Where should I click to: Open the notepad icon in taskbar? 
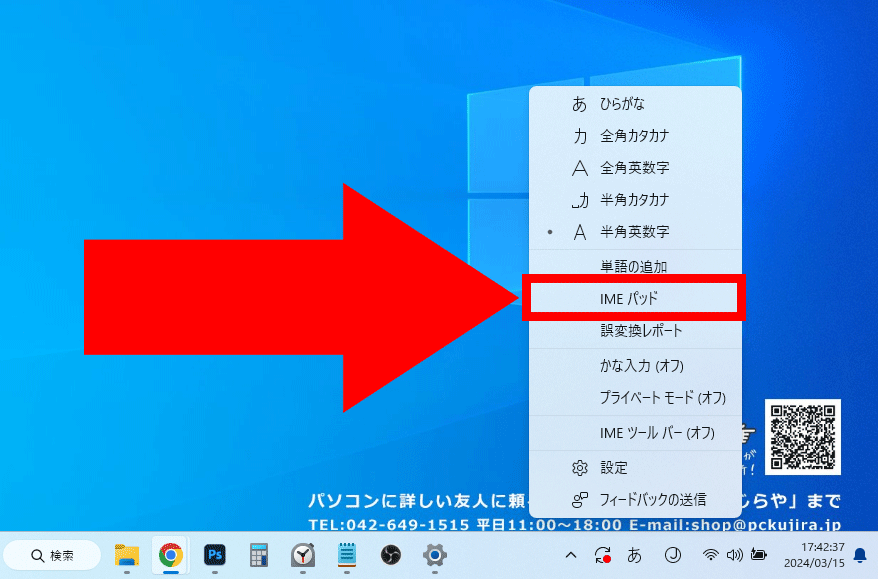(x=347, y=555)
